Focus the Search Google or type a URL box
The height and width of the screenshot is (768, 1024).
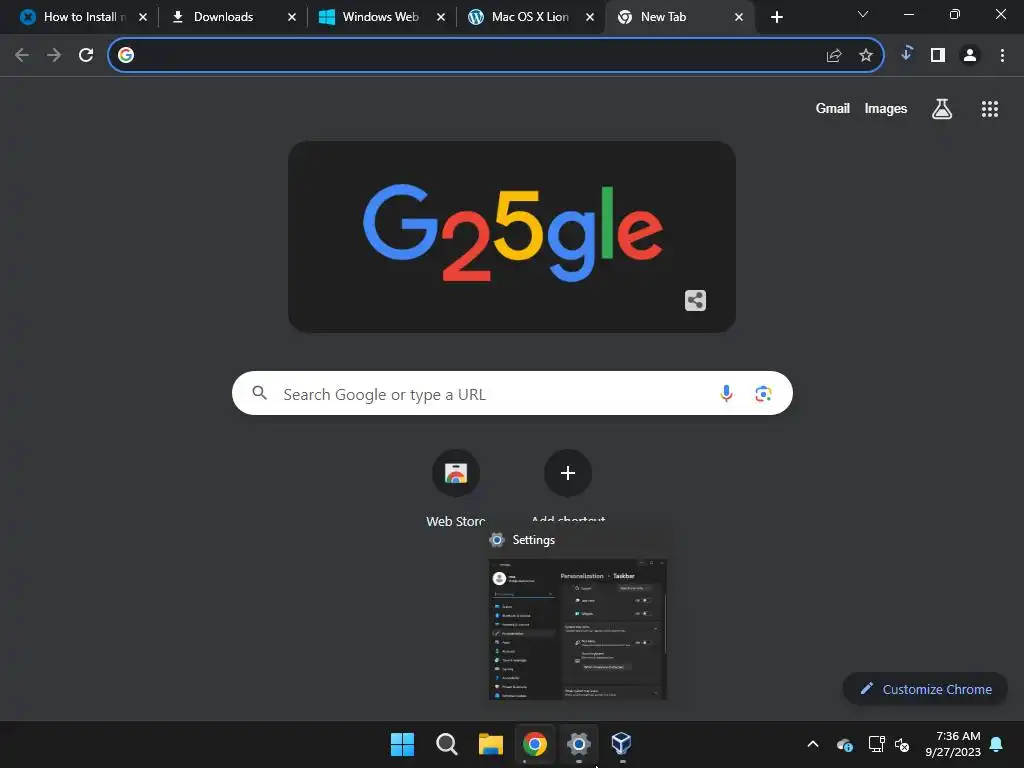pos(512,393)
